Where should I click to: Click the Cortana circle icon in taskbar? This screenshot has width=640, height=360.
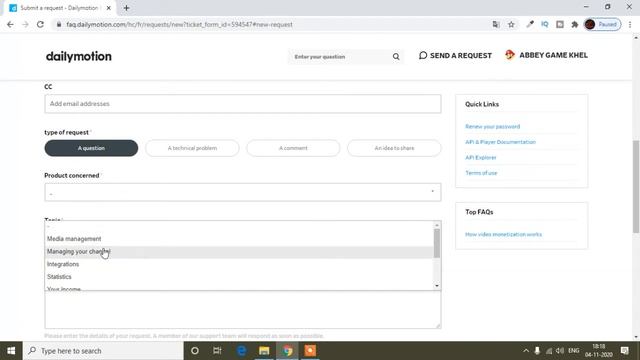click(195, 351)
